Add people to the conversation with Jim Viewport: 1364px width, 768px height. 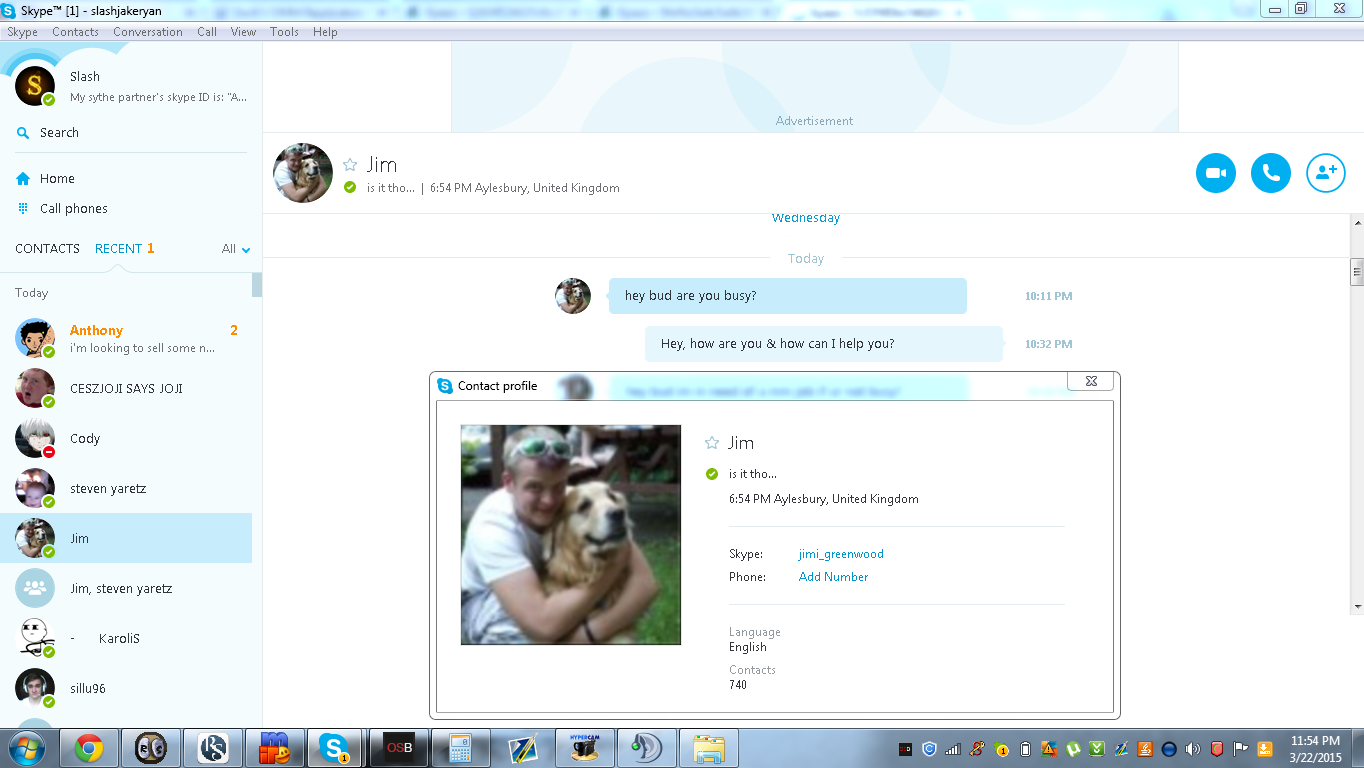1326,173
